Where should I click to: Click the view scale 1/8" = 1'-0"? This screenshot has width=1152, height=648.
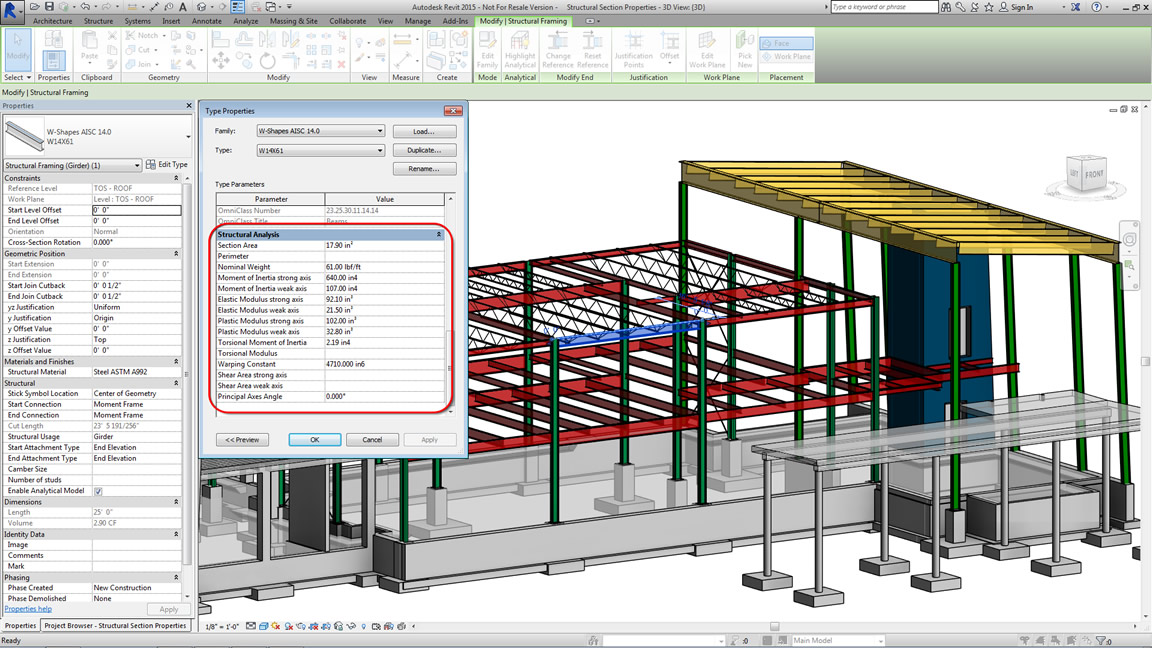click(221, 627)
